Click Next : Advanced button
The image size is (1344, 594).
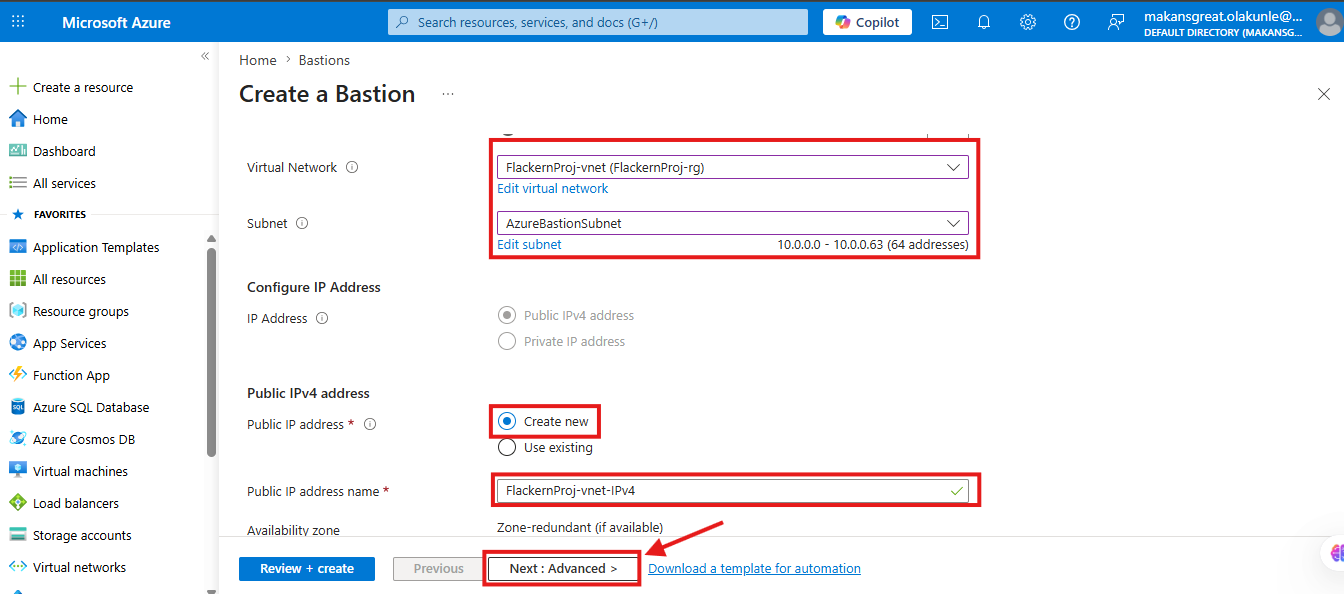click(x=563, y=568)
